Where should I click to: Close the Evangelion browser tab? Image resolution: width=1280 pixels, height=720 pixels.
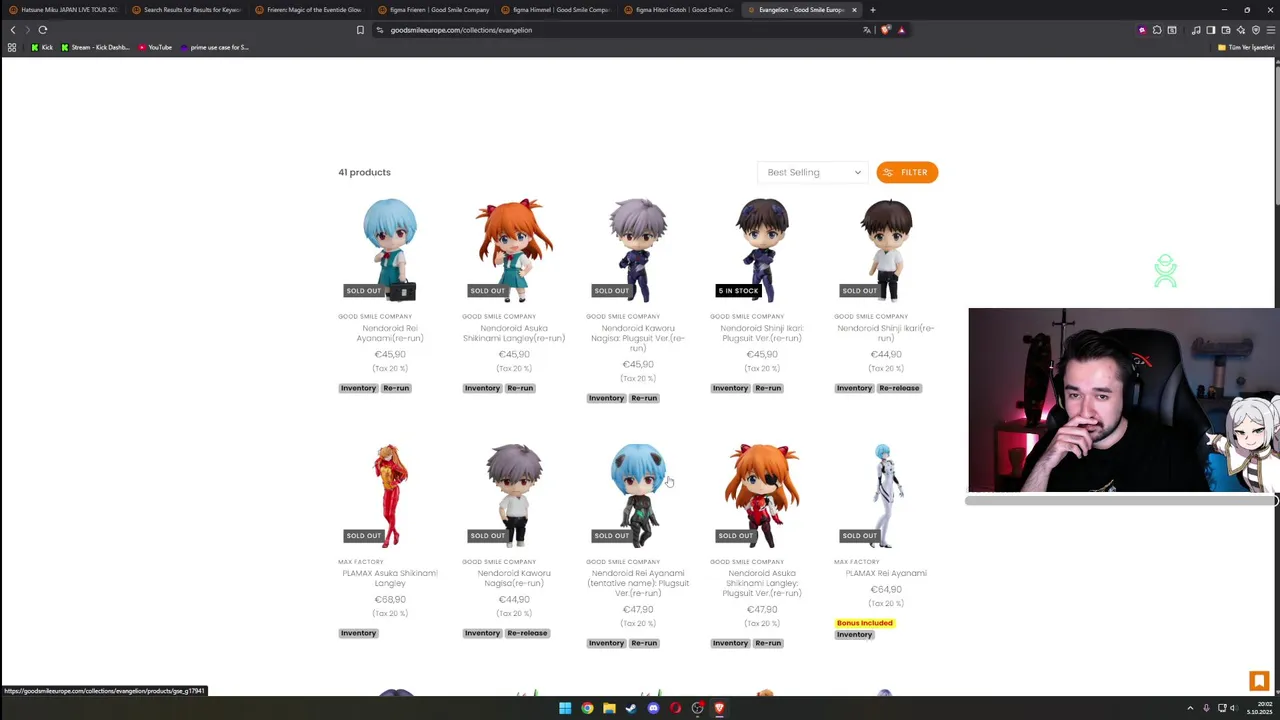pos(854,10)
